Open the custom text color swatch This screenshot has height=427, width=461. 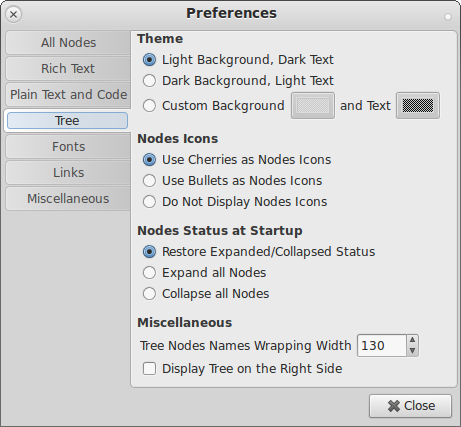tap(418, 106)
